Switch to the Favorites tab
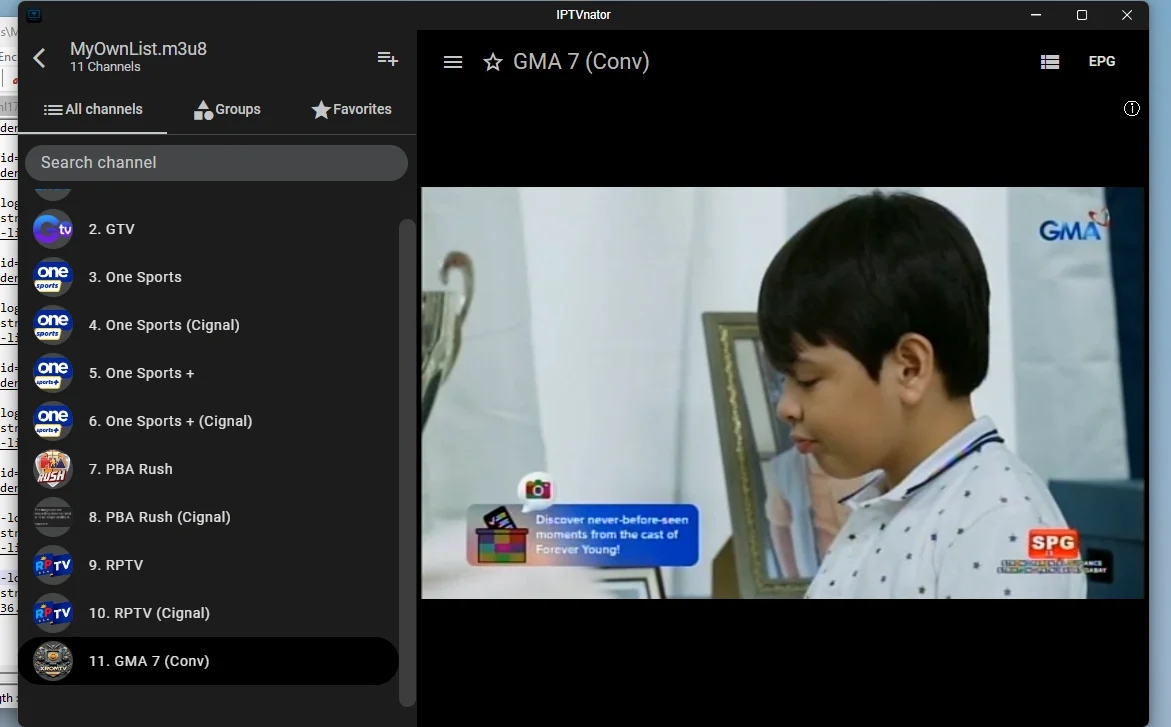This screenshot has height=727, width=1171. tap(352, 110)
